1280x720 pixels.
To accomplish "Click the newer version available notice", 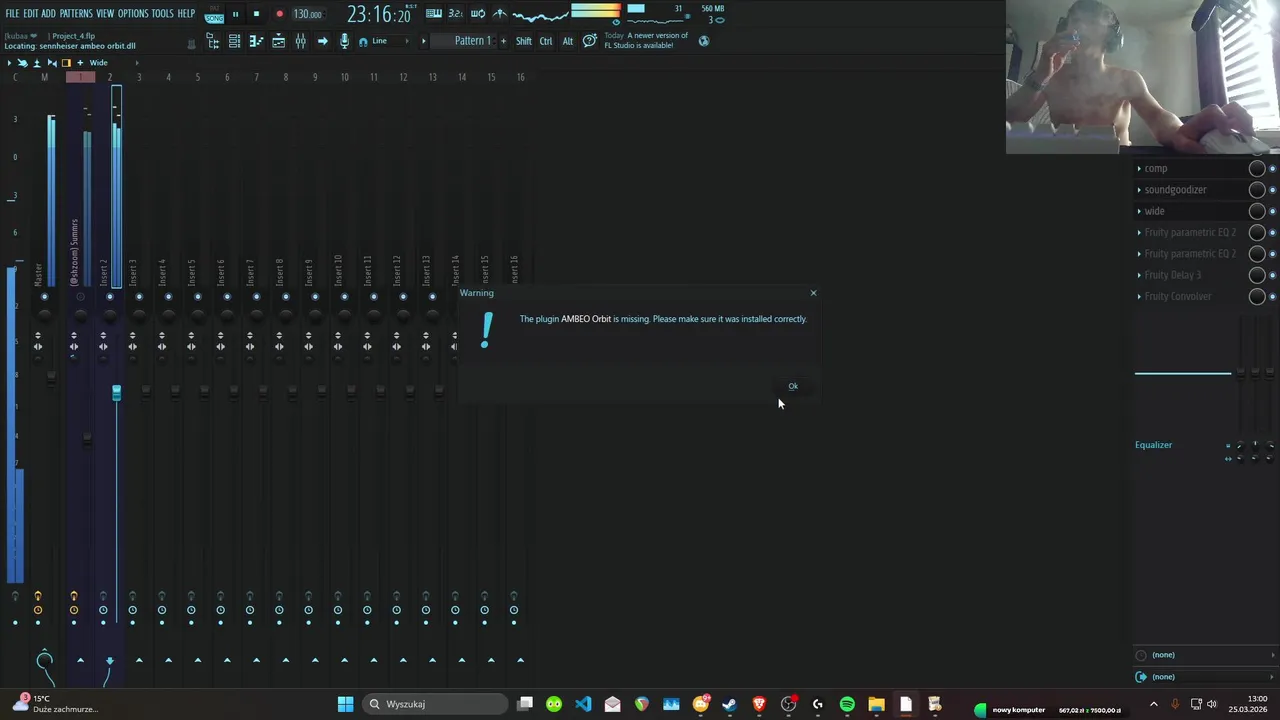I will point(646,40).
